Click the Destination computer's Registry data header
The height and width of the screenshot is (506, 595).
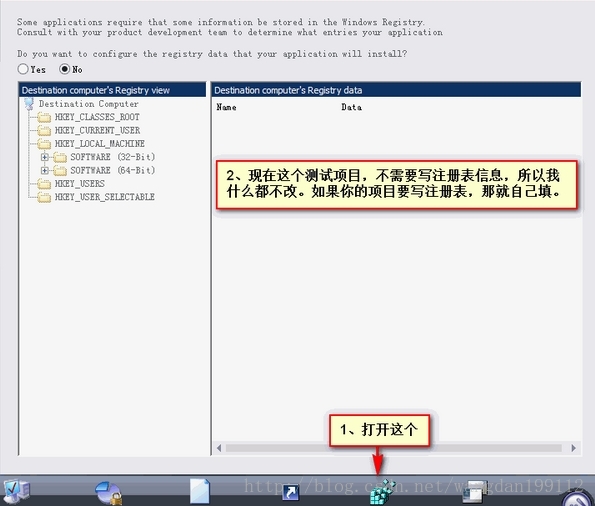click(396, 90)
